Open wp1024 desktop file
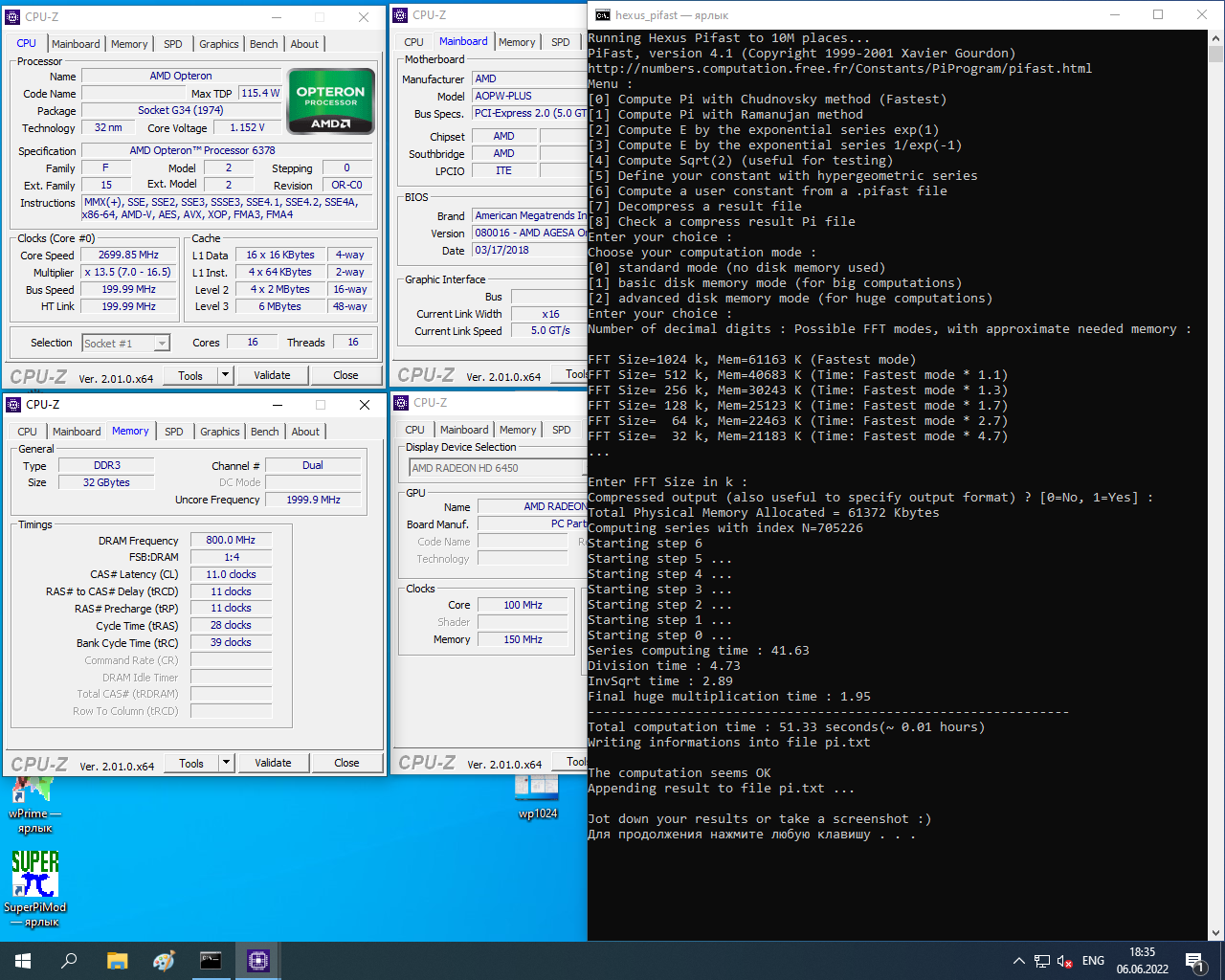The image size is (1225, 980). tap(538, 798)
